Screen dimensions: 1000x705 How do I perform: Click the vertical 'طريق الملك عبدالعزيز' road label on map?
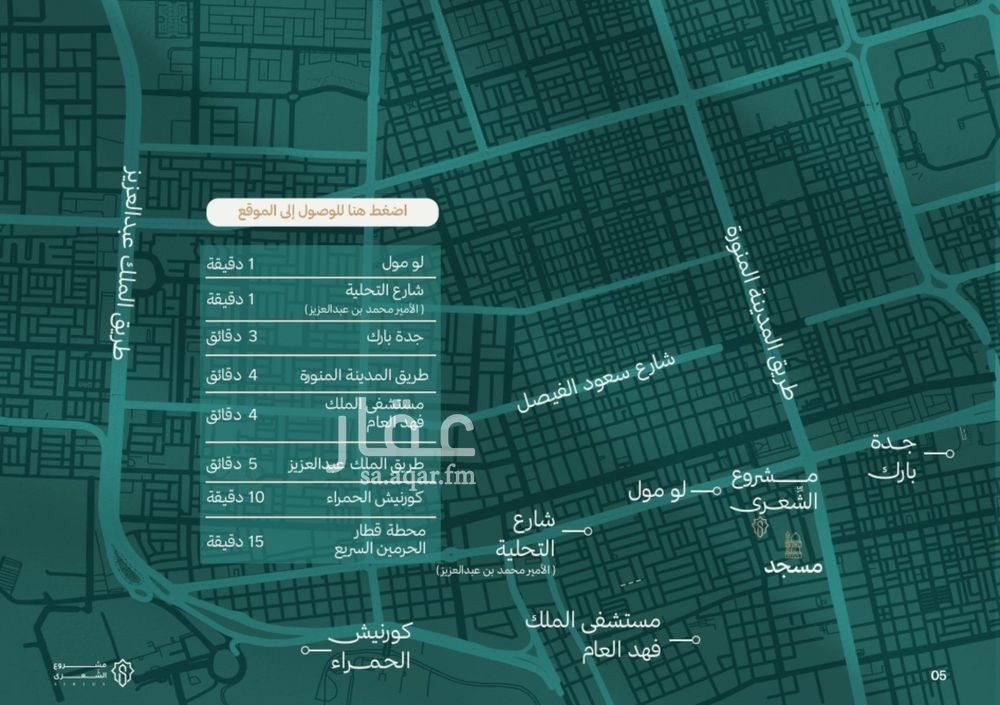click(126, 262)
